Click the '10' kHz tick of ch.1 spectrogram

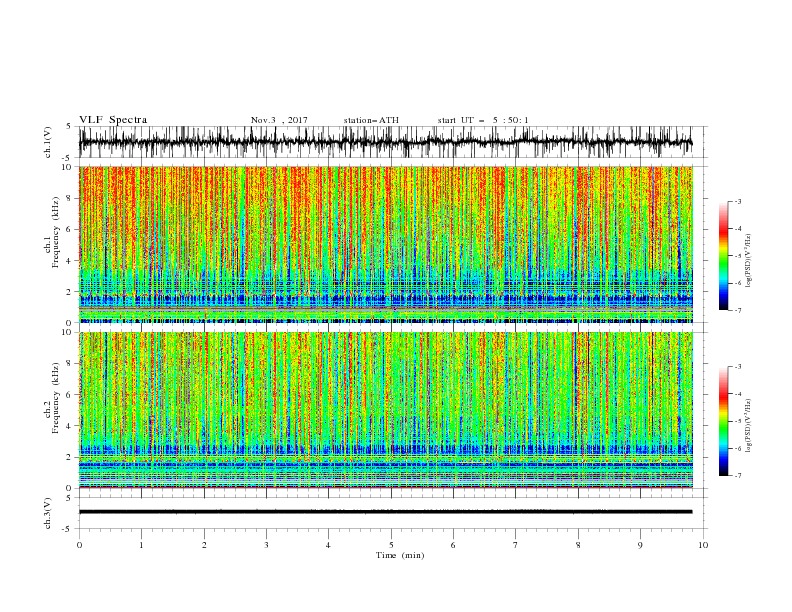click(x=68, y=167)
